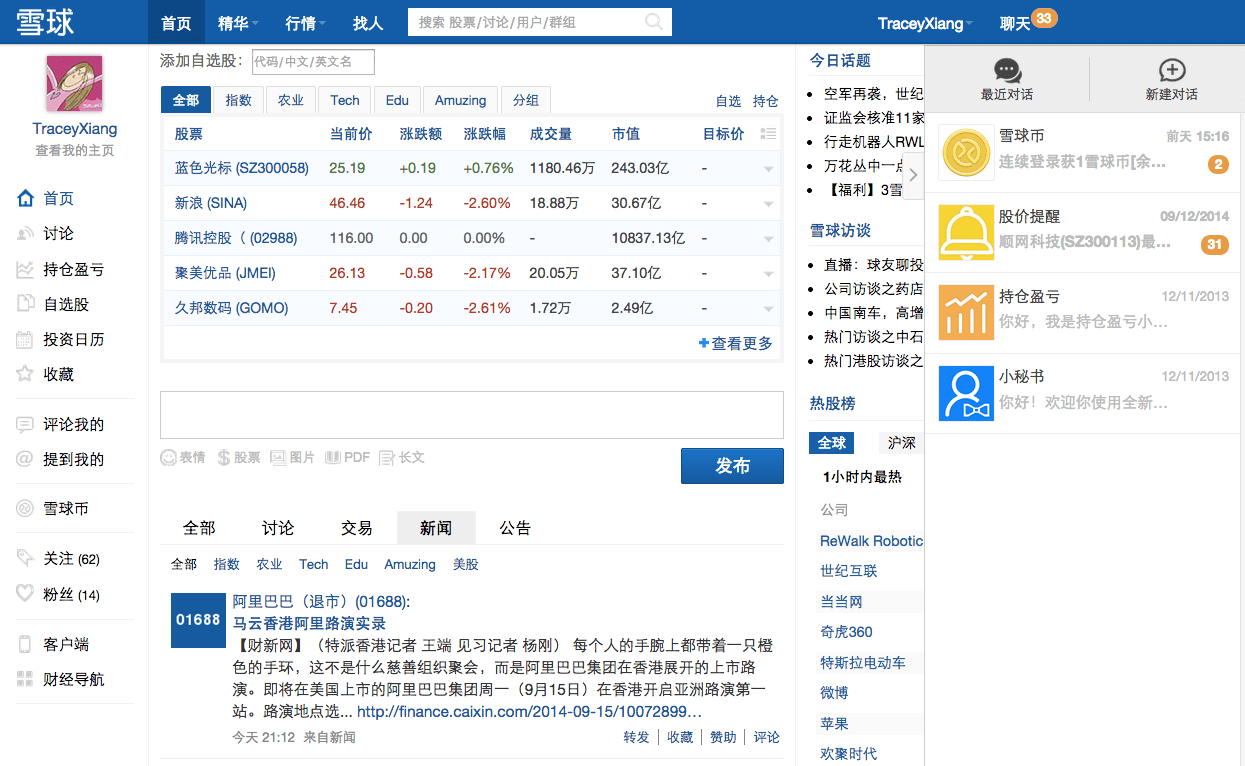The height and width of the screenshot is (766, 1245).
Task: Open 投资日历 in left sidebar
Action: pos(60,339)
